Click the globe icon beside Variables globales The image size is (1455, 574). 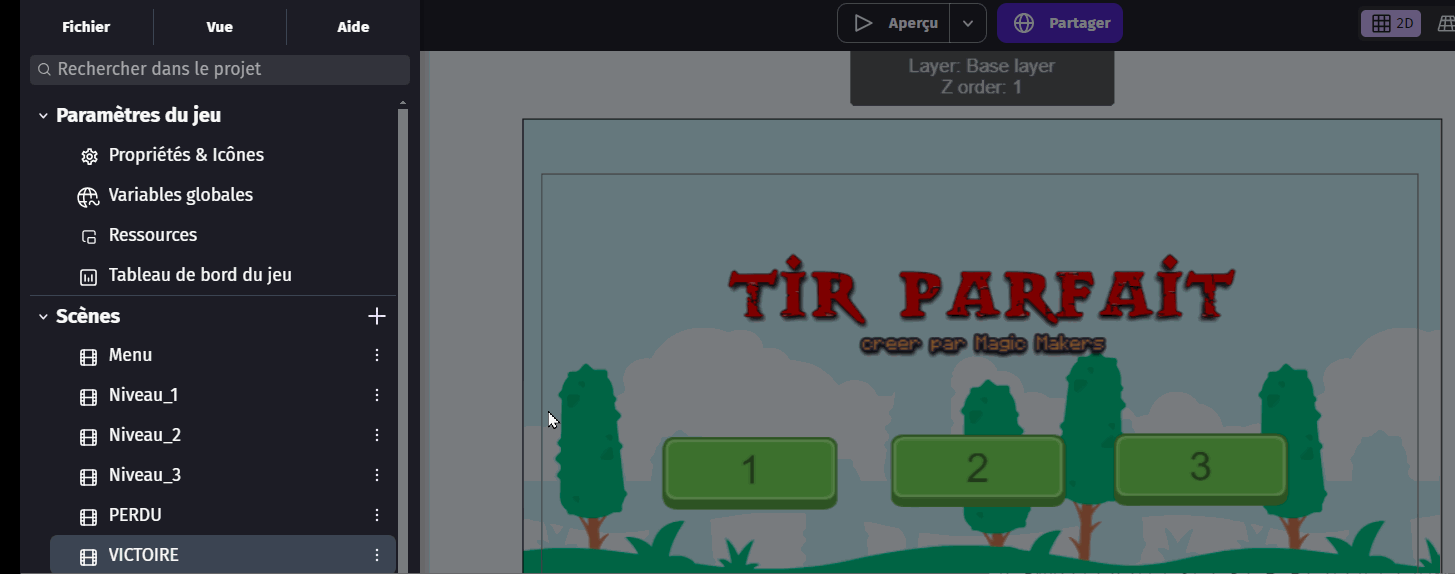click(89, 196)
